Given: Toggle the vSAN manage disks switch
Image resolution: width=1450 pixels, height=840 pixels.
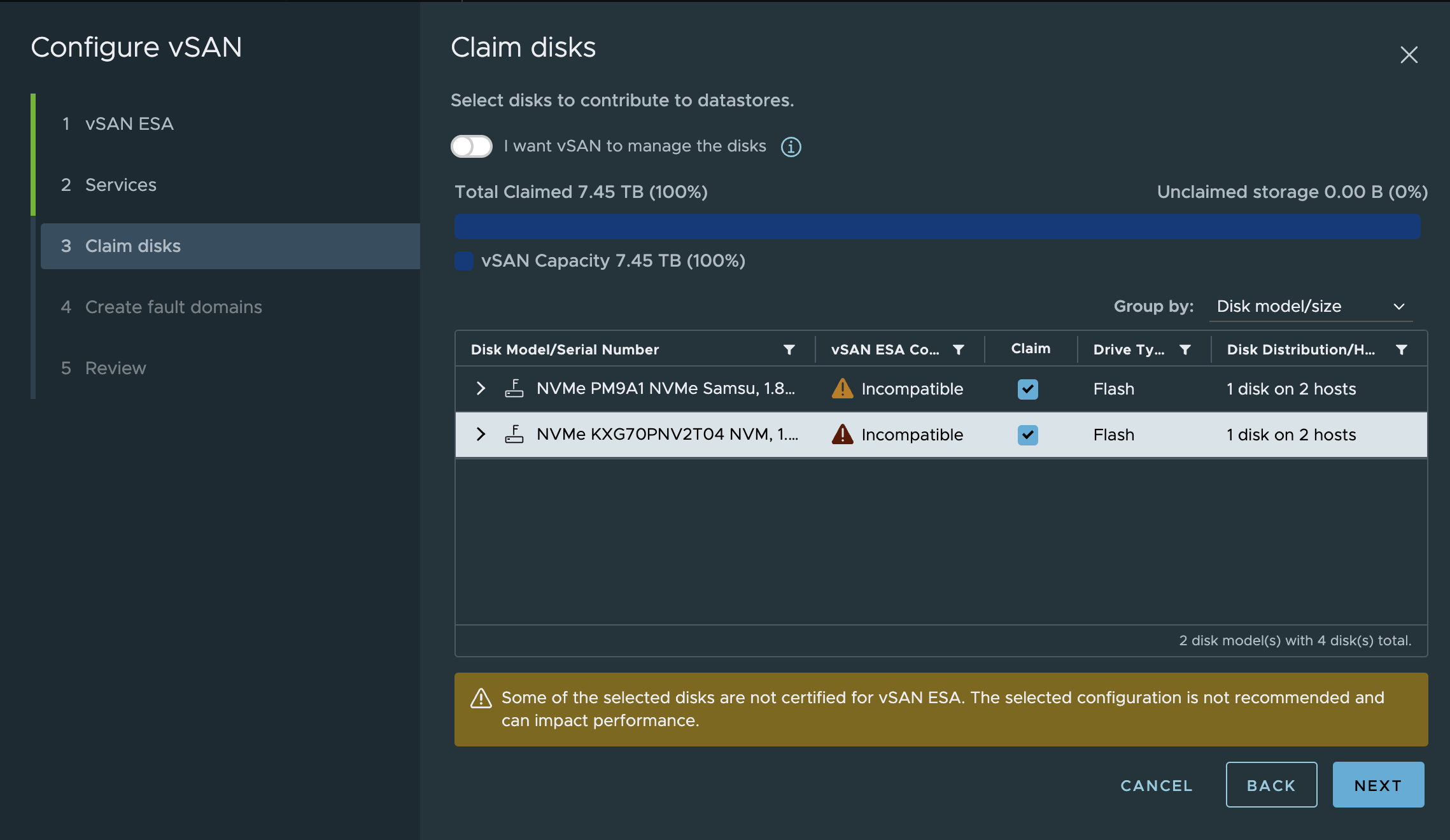Looking at the screenshot, I should pyautogui.click(x=470, y=145).
